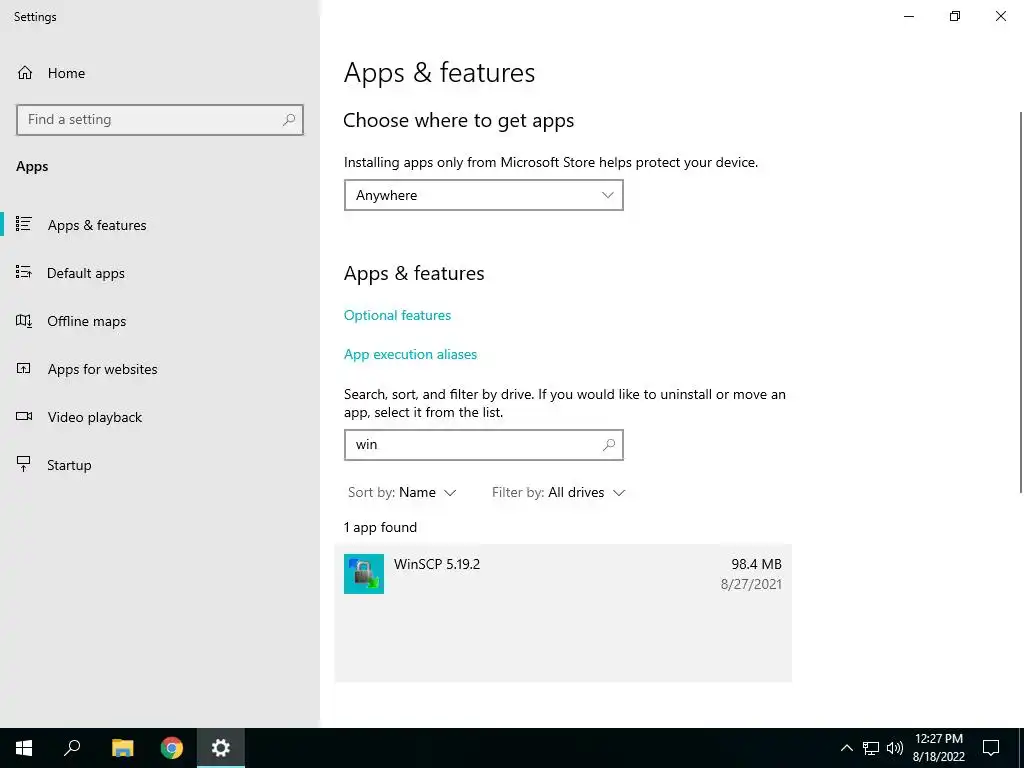Click the Settings gear on taskbar
Screen dimensions: 1024x768
[221, 748]
